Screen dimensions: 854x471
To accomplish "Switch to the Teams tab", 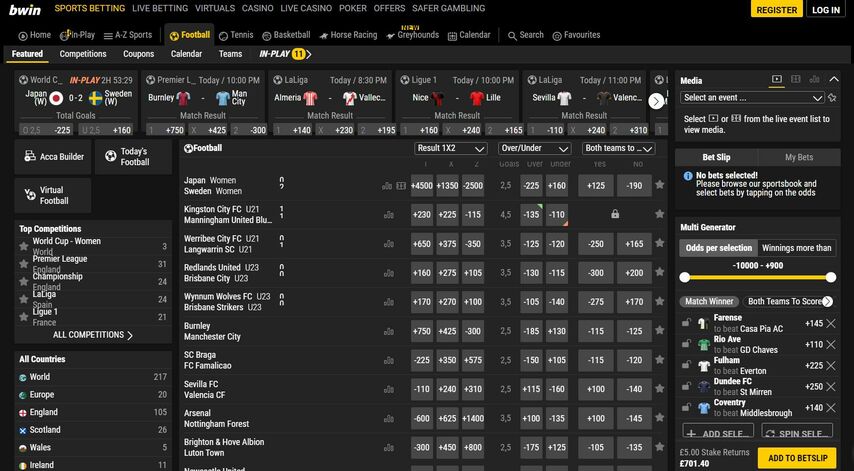I will [230, 54].
